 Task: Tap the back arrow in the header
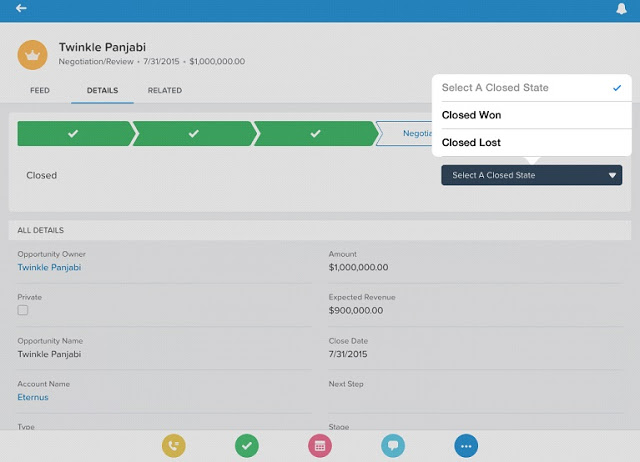(x=21, y=9)
